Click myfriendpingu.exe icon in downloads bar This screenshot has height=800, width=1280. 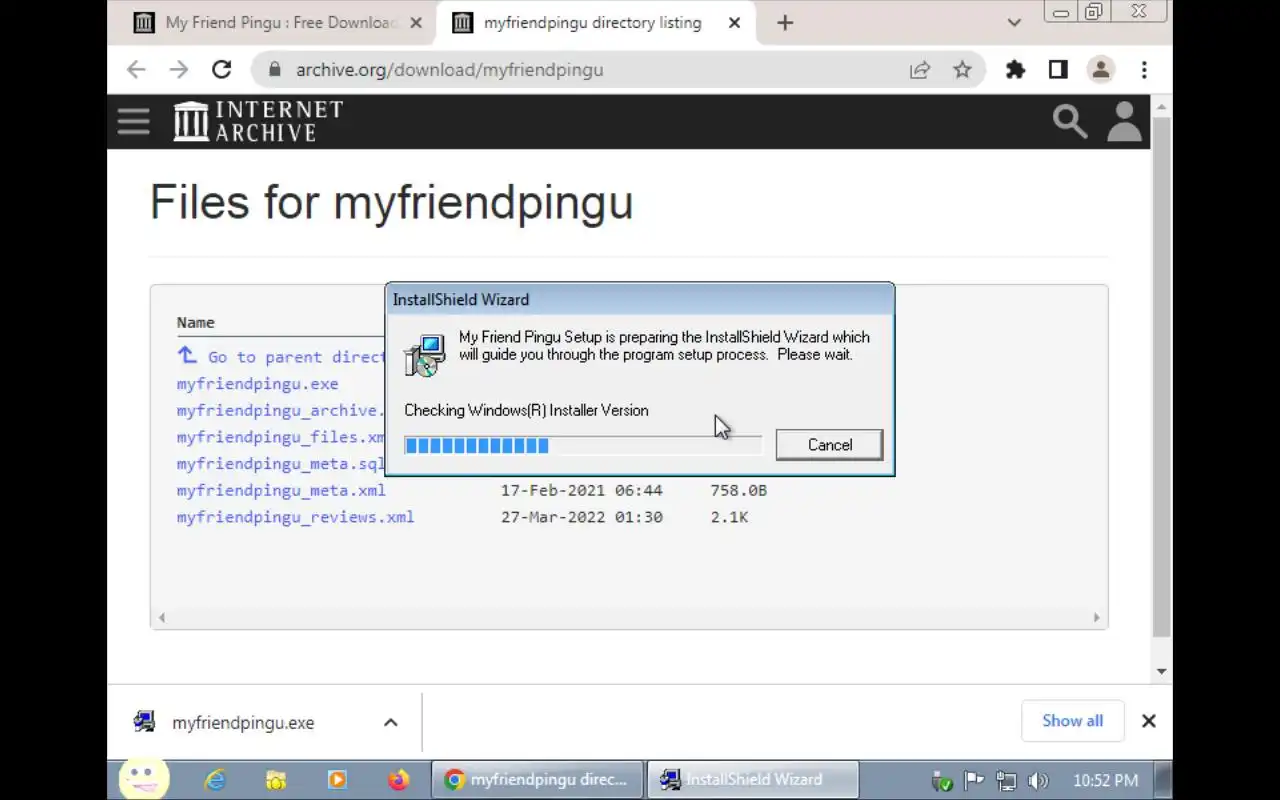(144, 722)
